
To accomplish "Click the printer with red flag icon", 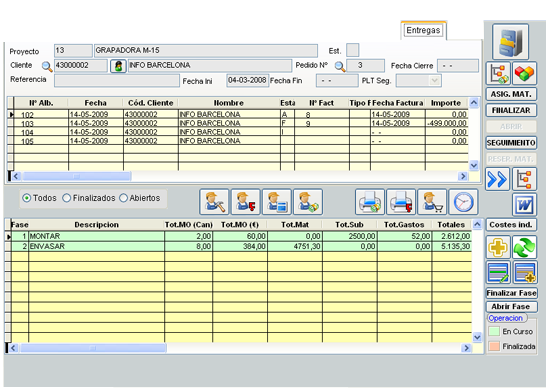I will coord(401,202).
